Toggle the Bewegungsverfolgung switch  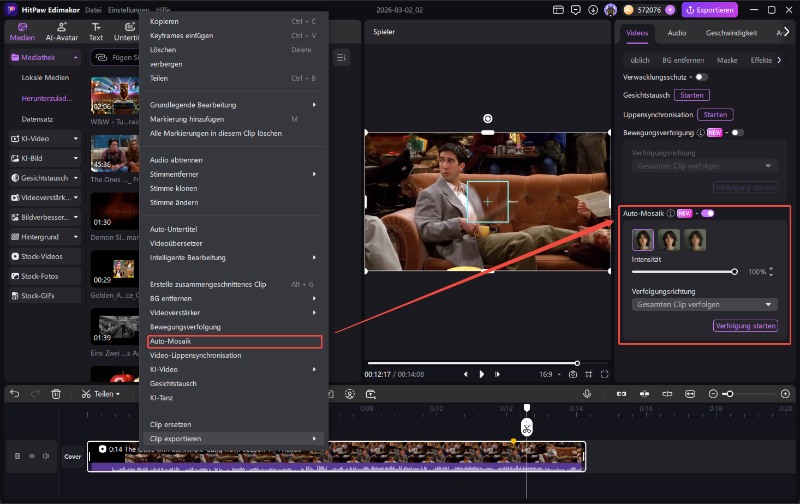tap(737, 133)
